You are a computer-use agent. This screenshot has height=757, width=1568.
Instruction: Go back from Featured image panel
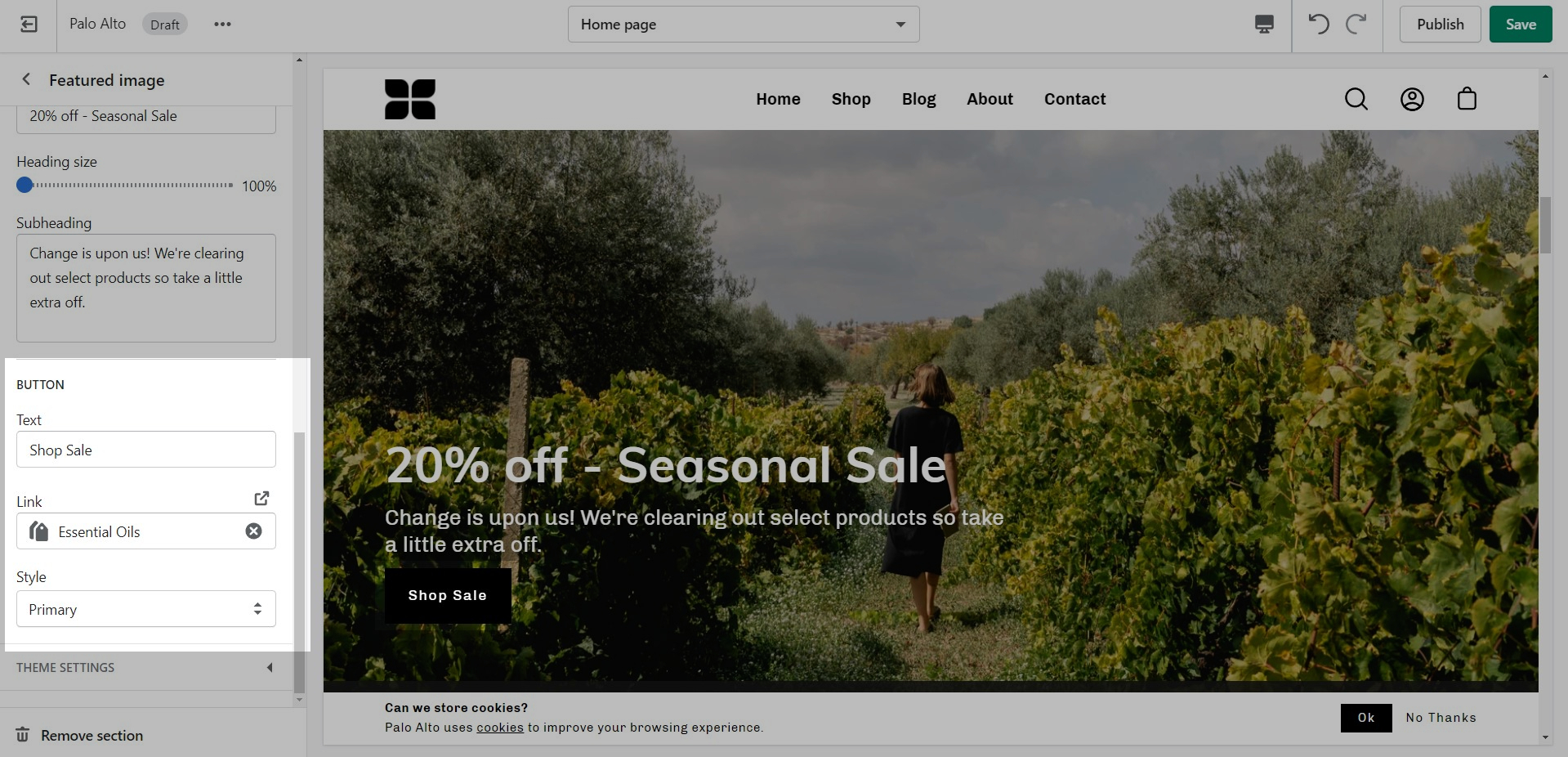tap(26, 79)
